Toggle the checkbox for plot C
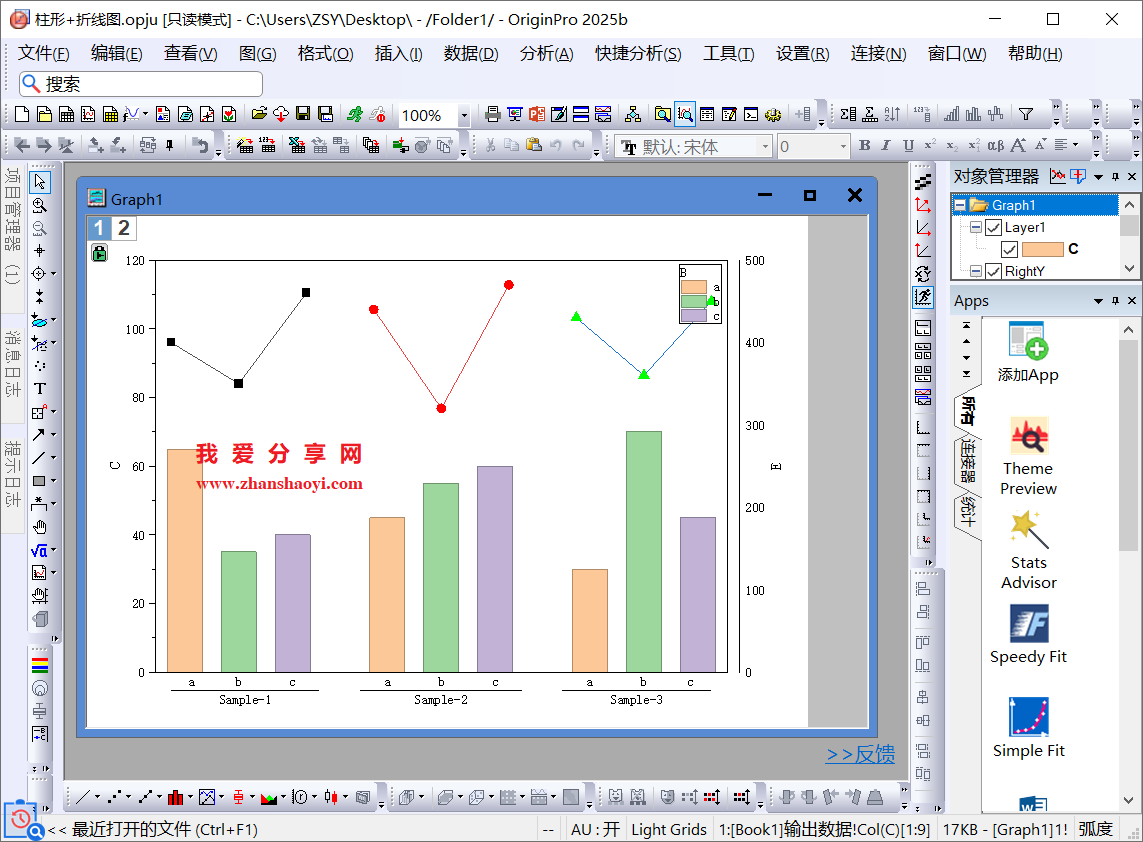 1009,249
